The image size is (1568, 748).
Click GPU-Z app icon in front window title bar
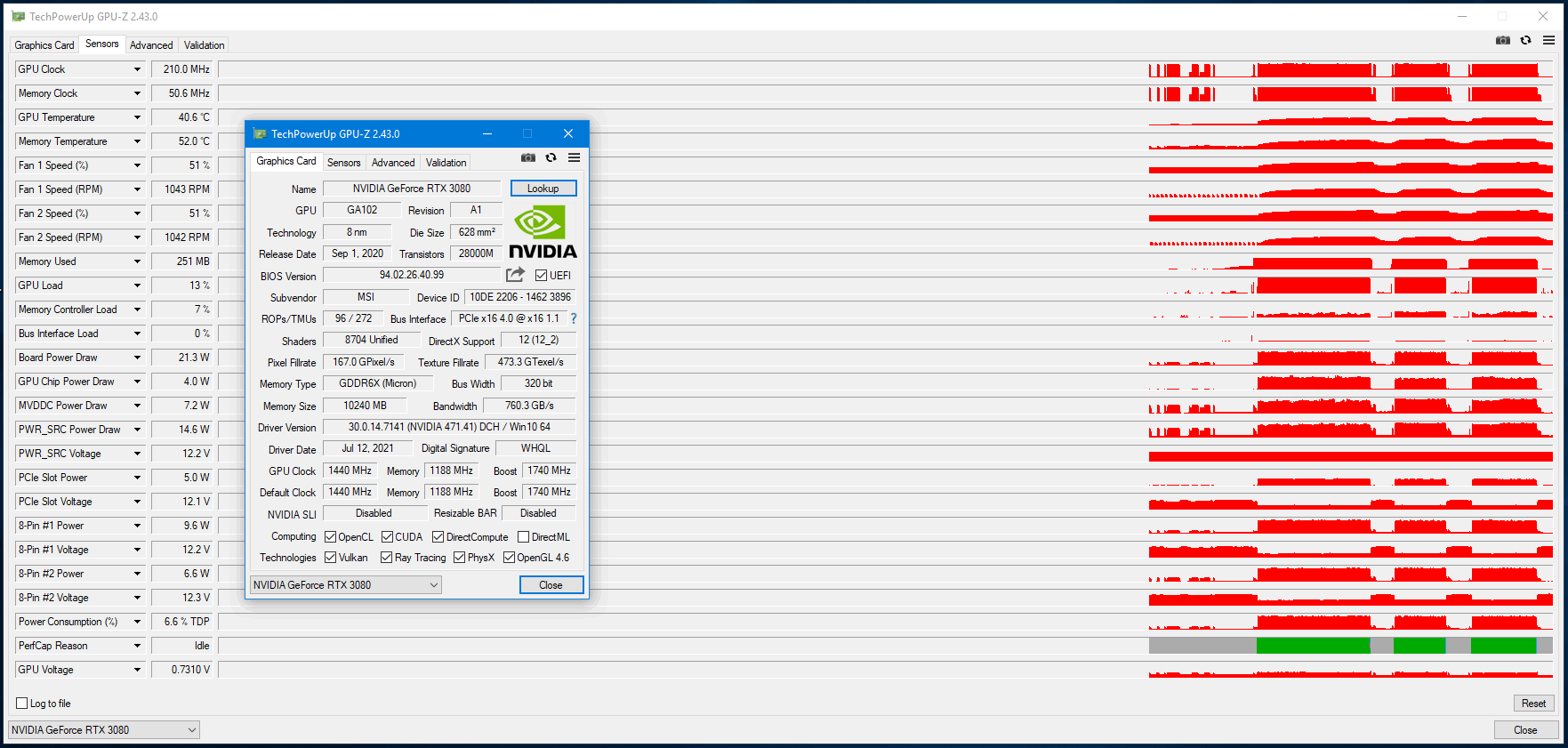260,133
